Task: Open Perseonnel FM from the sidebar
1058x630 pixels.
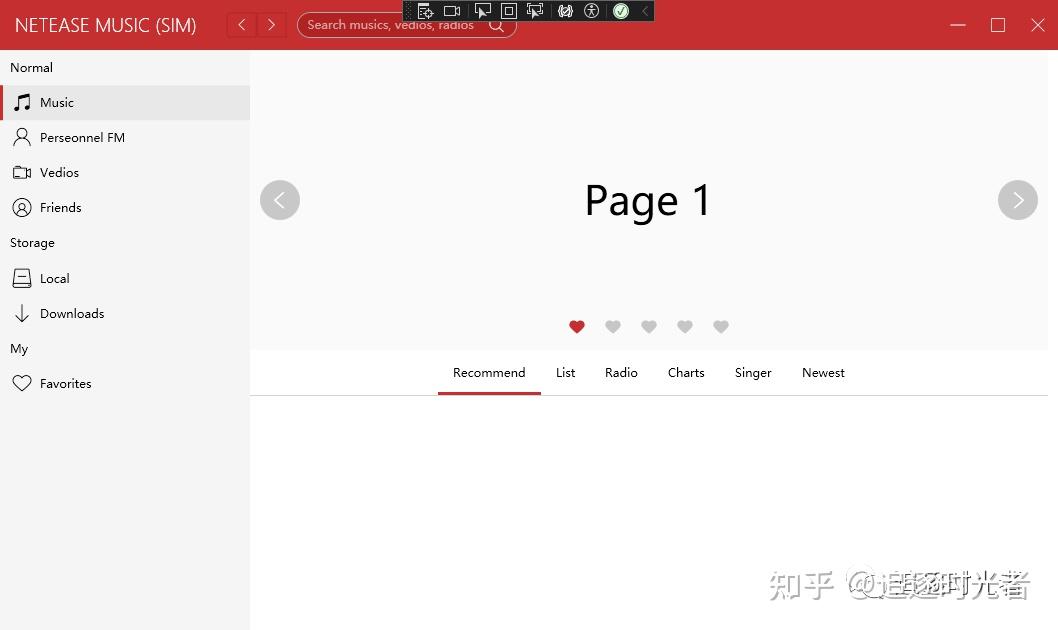Action: tap(81, 137)
